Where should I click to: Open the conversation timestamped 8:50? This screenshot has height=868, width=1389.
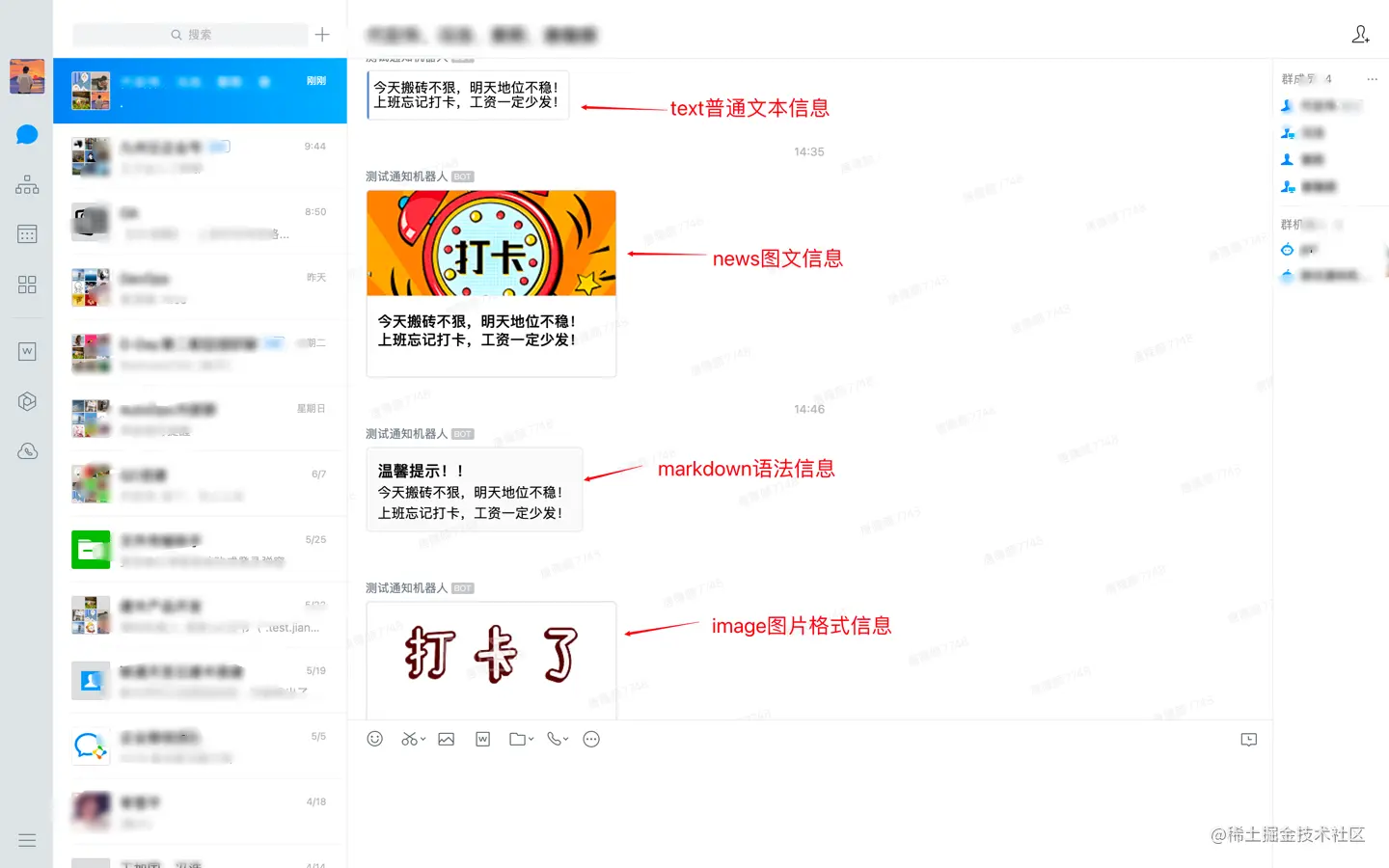[200, 222]
